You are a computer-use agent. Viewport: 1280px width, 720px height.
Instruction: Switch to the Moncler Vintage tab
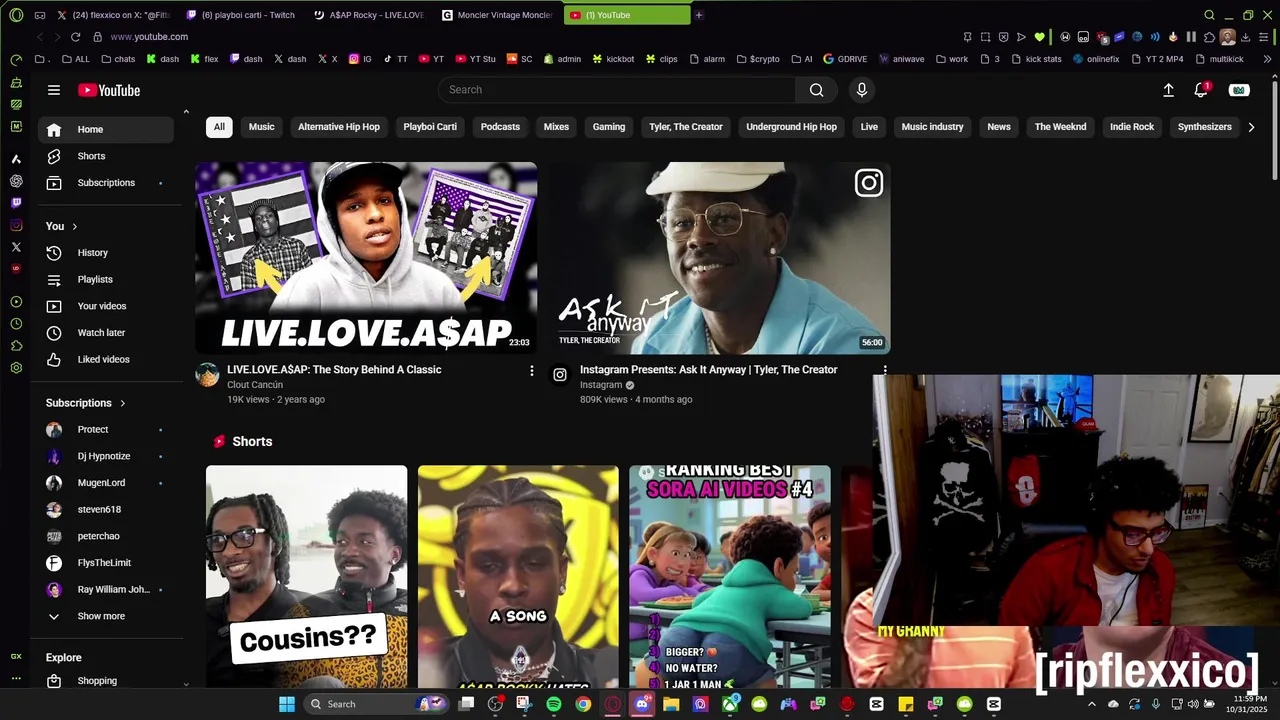coord(497,15)
